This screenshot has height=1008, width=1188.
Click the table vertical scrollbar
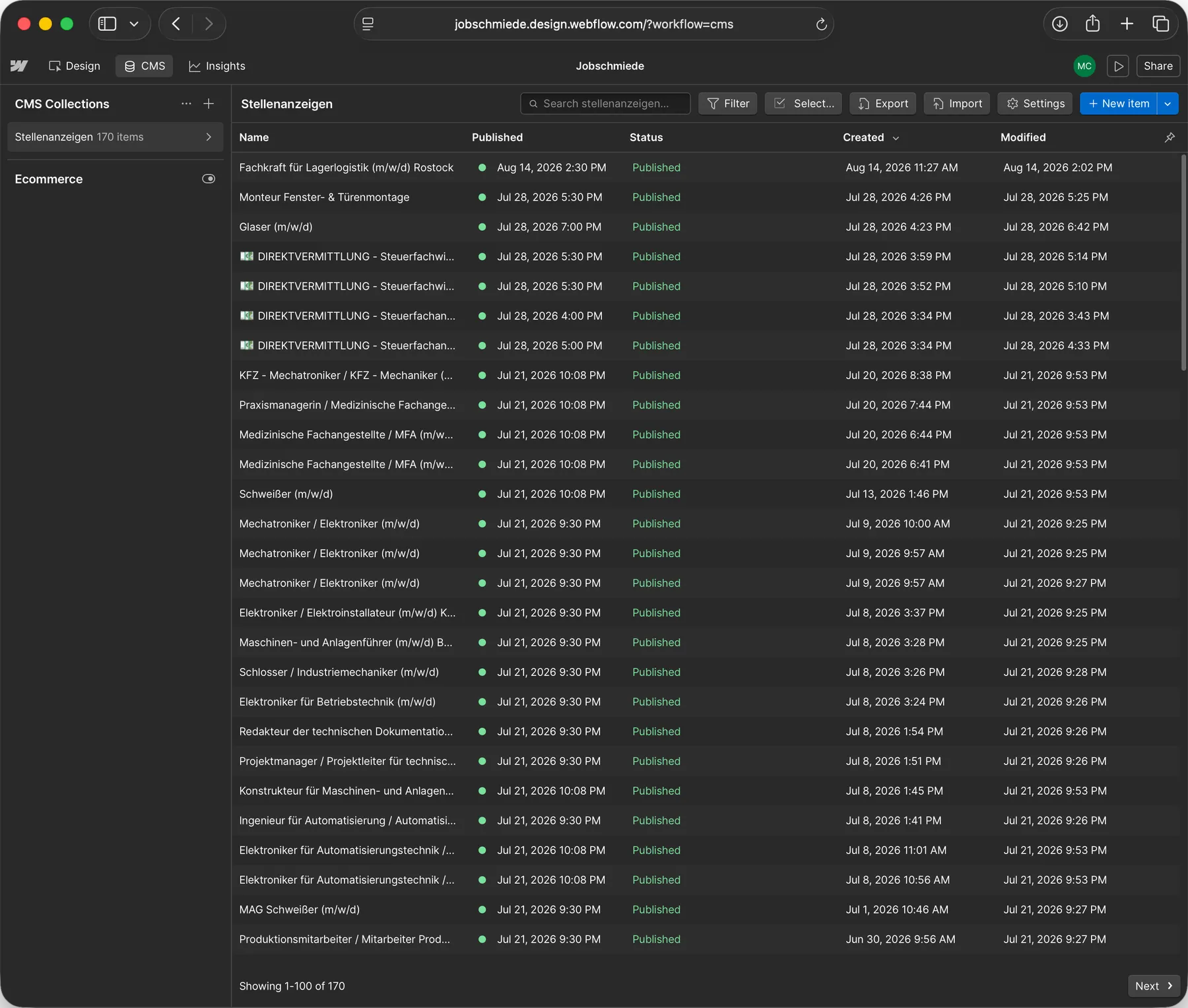pos(1183,263)
